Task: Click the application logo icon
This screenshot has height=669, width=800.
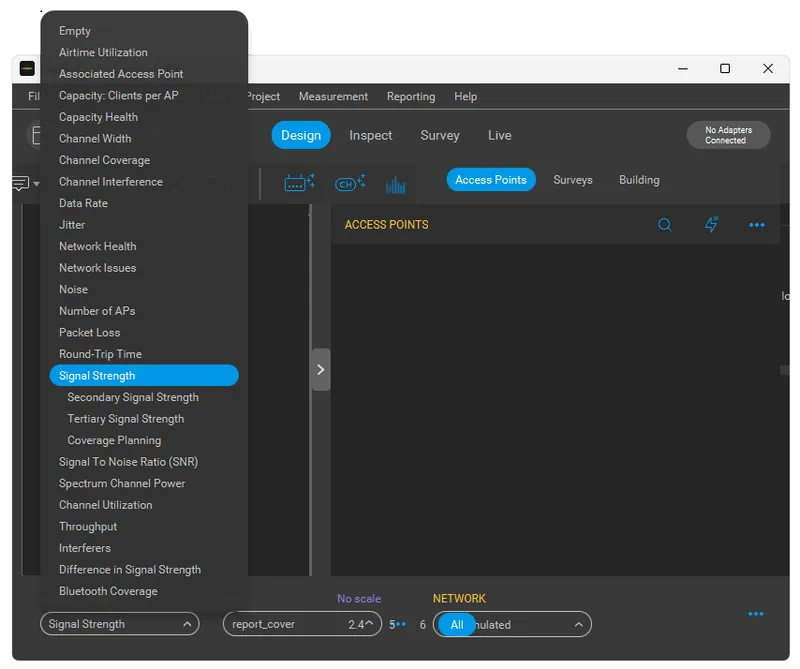Action: [x=27, y=68]
